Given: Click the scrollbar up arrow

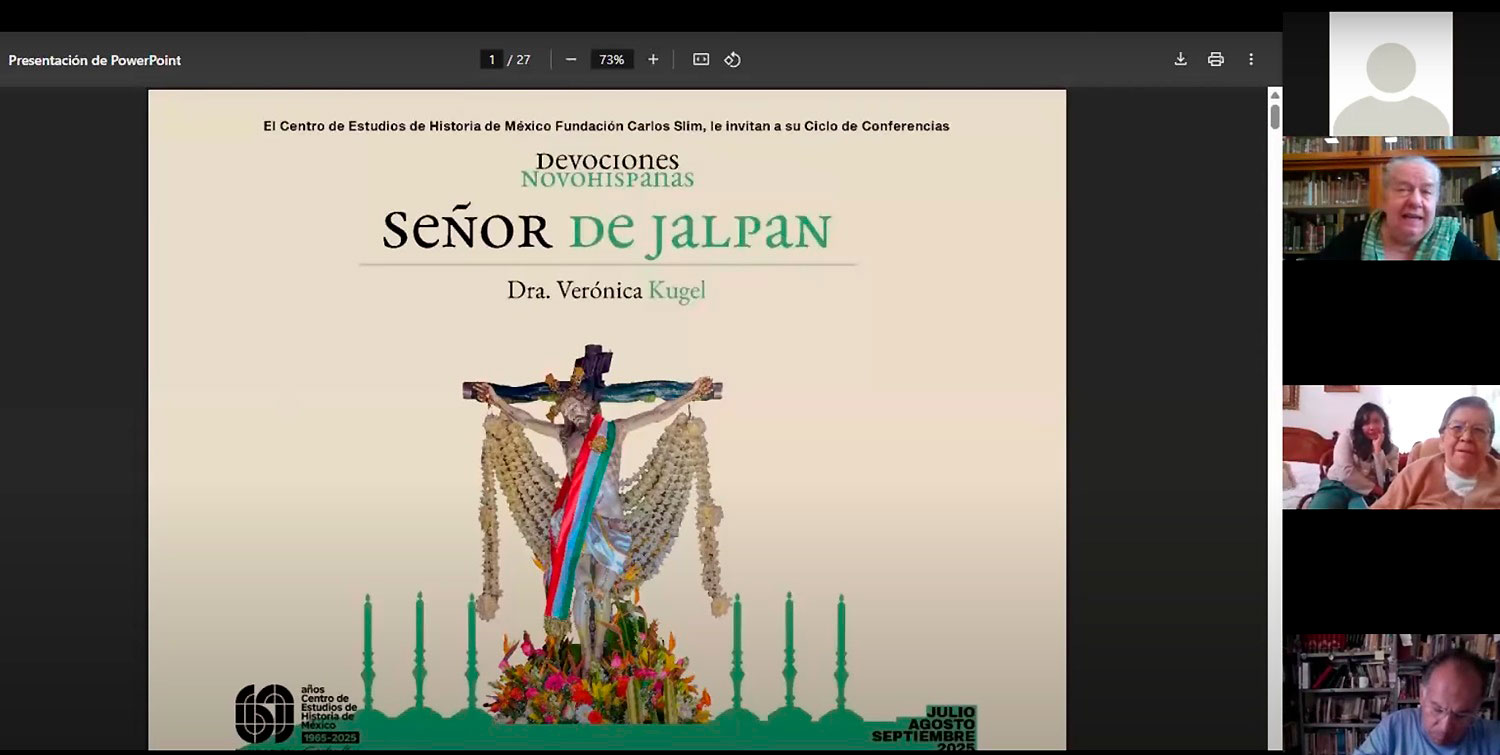Looking at the screenshot, I should 1274,94.
